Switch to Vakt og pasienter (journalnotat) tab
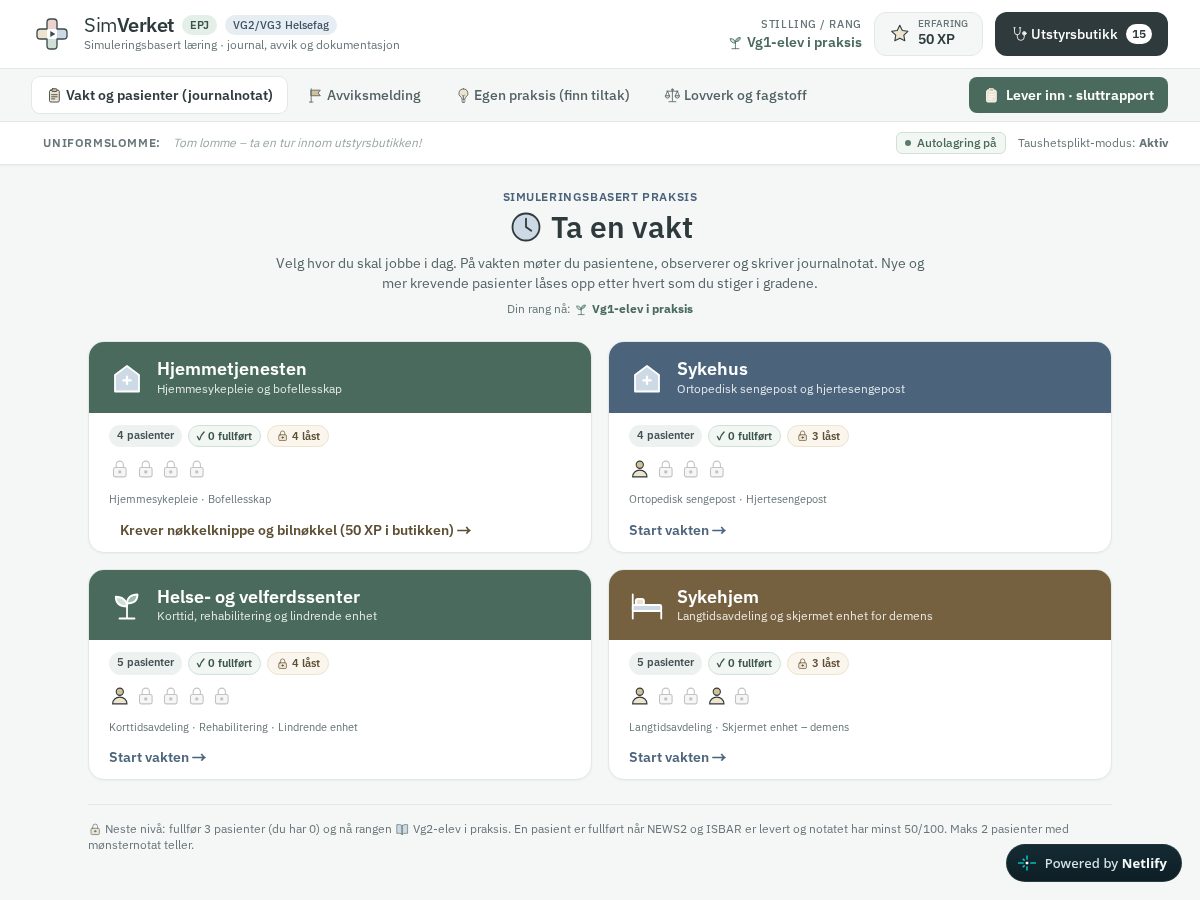 point(160,95)
